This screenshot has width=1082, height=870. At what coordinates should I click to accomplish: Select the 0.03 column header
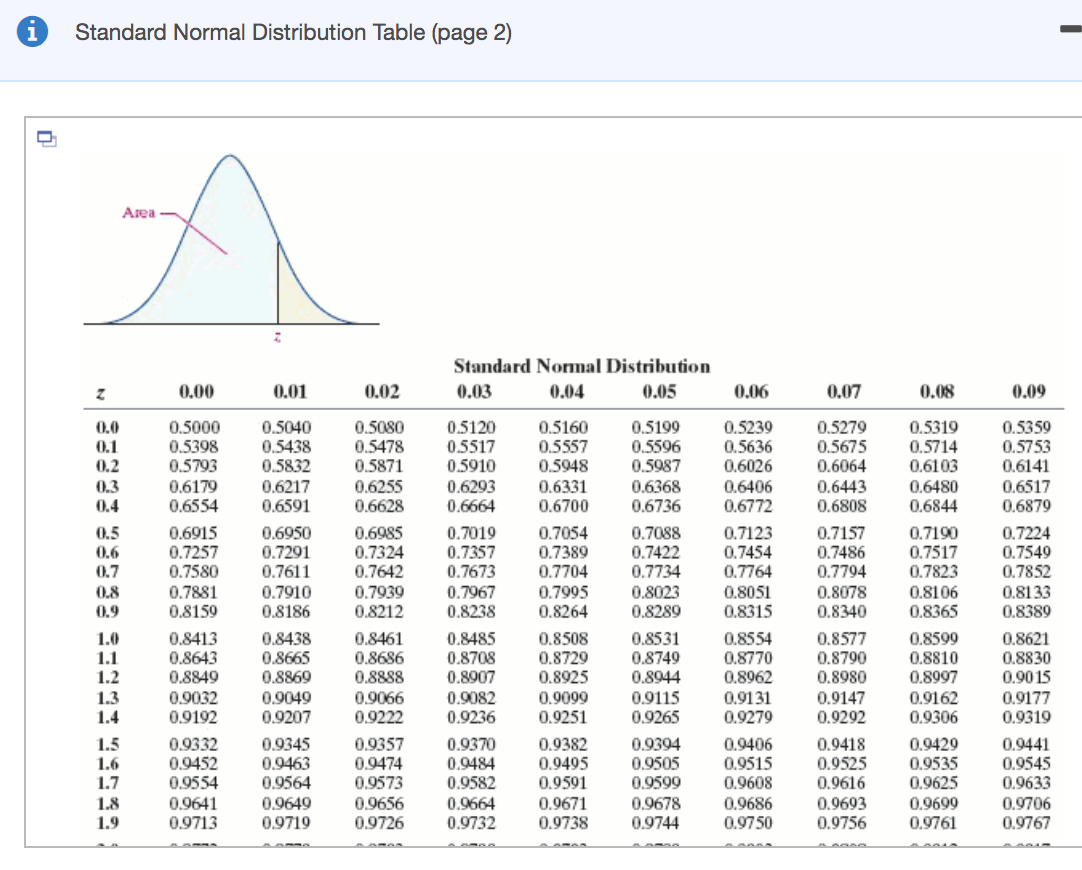click(474, 392)
